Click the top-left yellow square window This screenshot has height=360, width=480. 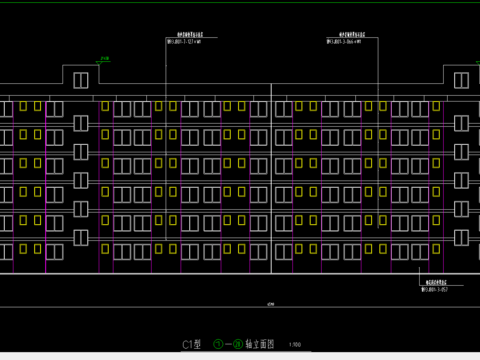[23, 106]
